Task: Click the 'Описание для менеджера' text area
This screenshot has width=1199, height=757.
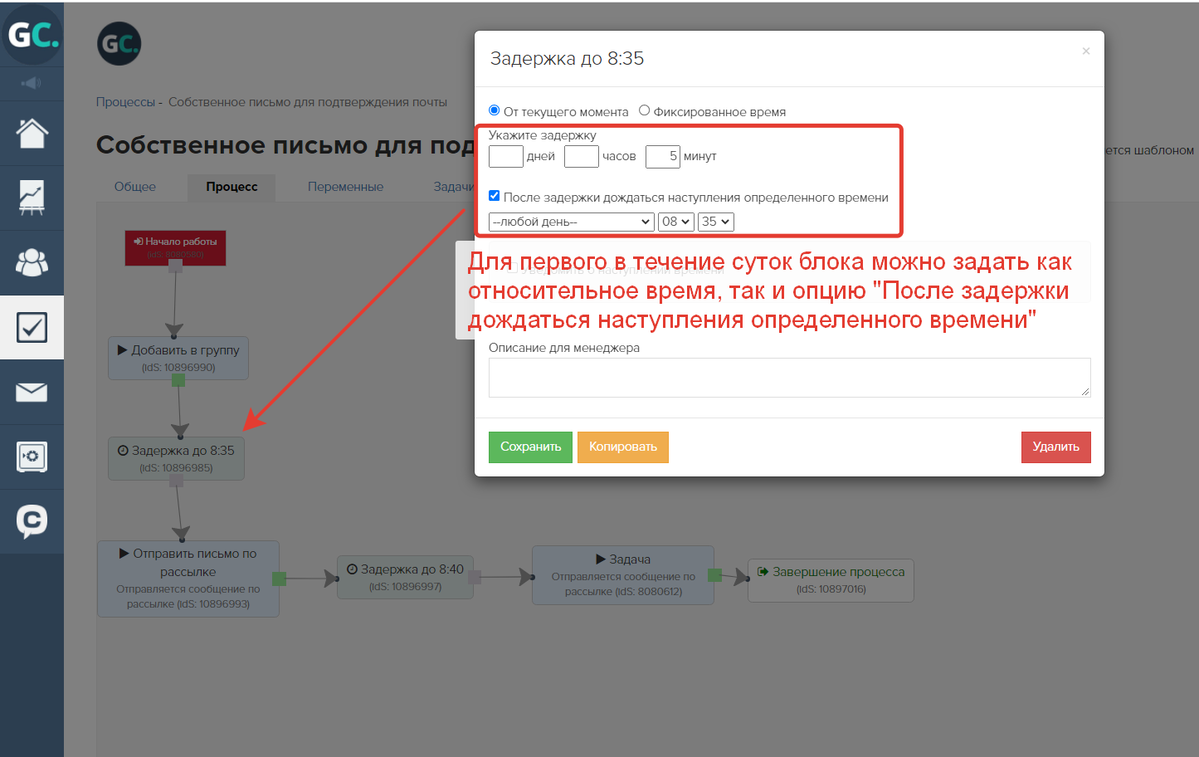Action: 789,378
